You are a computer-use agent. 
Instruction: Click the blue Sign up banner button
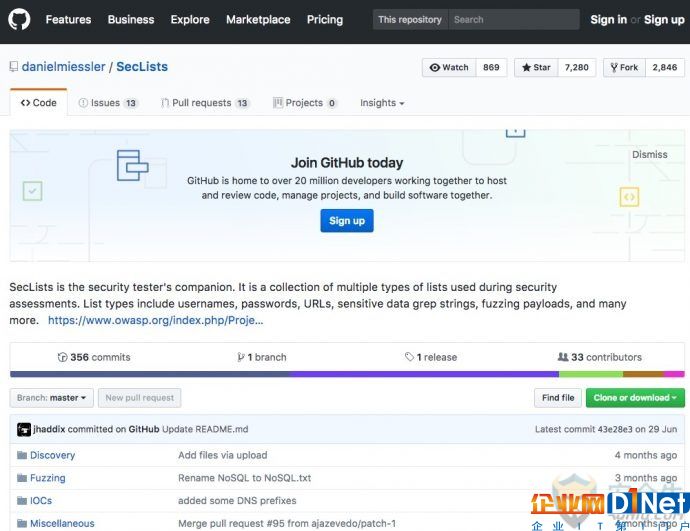click(x=347, y=220)
